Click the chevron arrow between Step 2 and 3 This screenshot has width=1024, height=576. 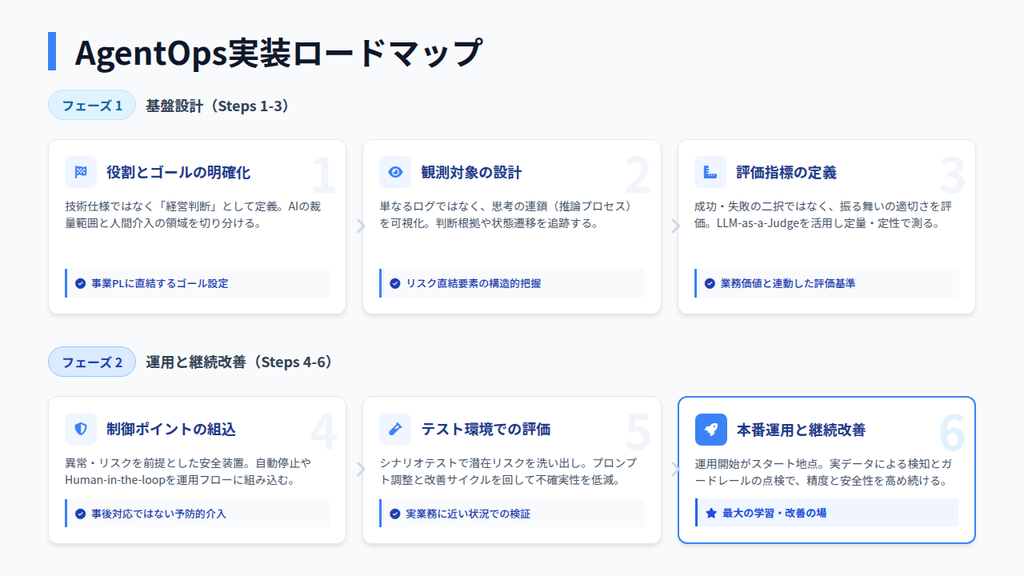pyautogui.click(x=675, y=225)
